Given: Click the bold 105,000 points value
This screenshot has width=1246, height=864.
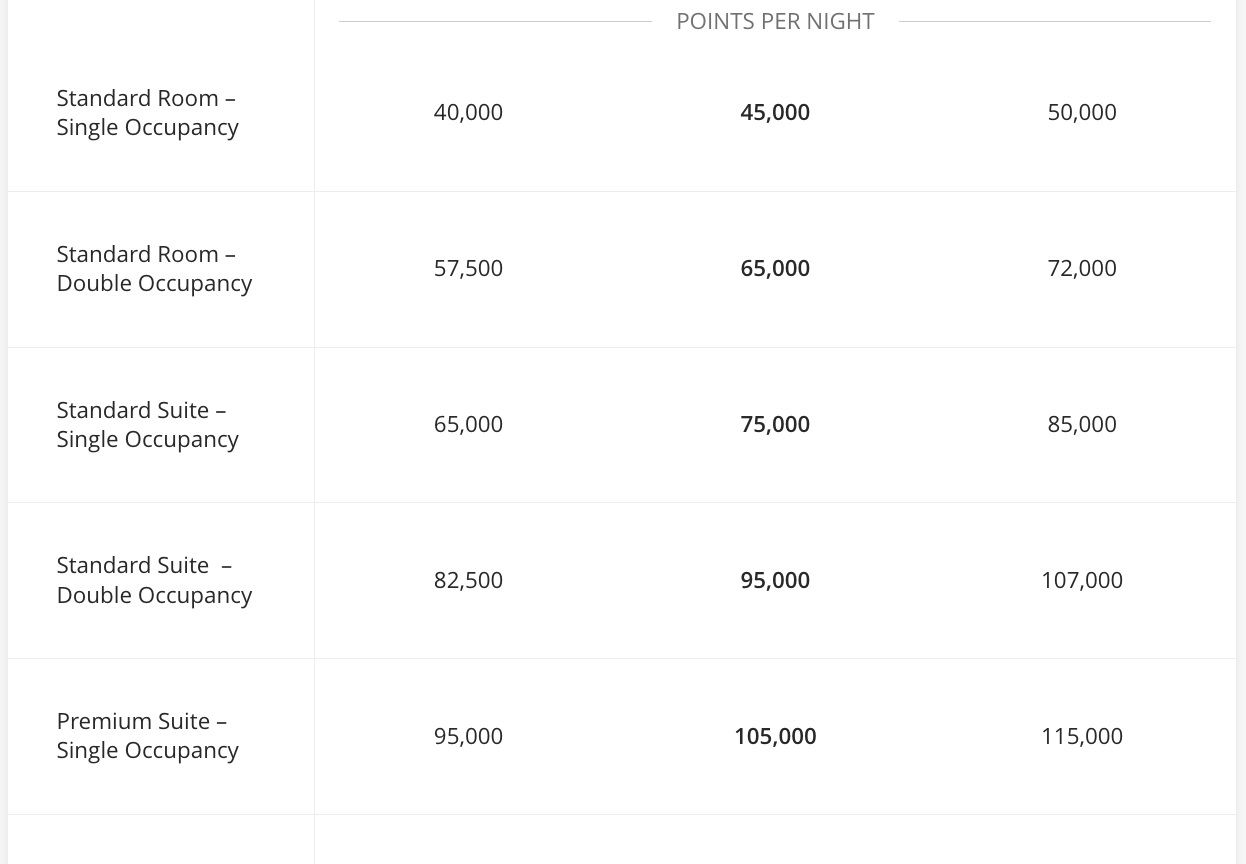Looking at the screenshot, I should [x=775, y=736].
